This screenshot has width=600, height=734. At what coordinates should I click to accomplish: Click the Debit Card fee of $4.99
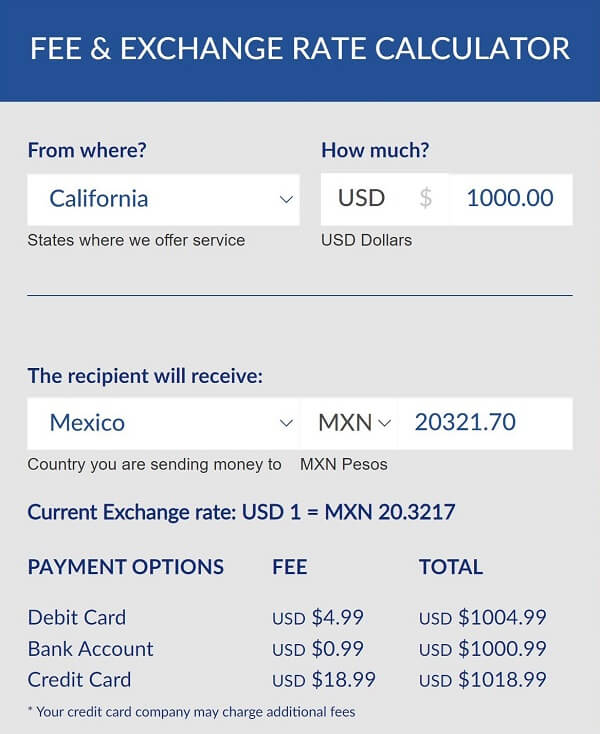point(321,618)
